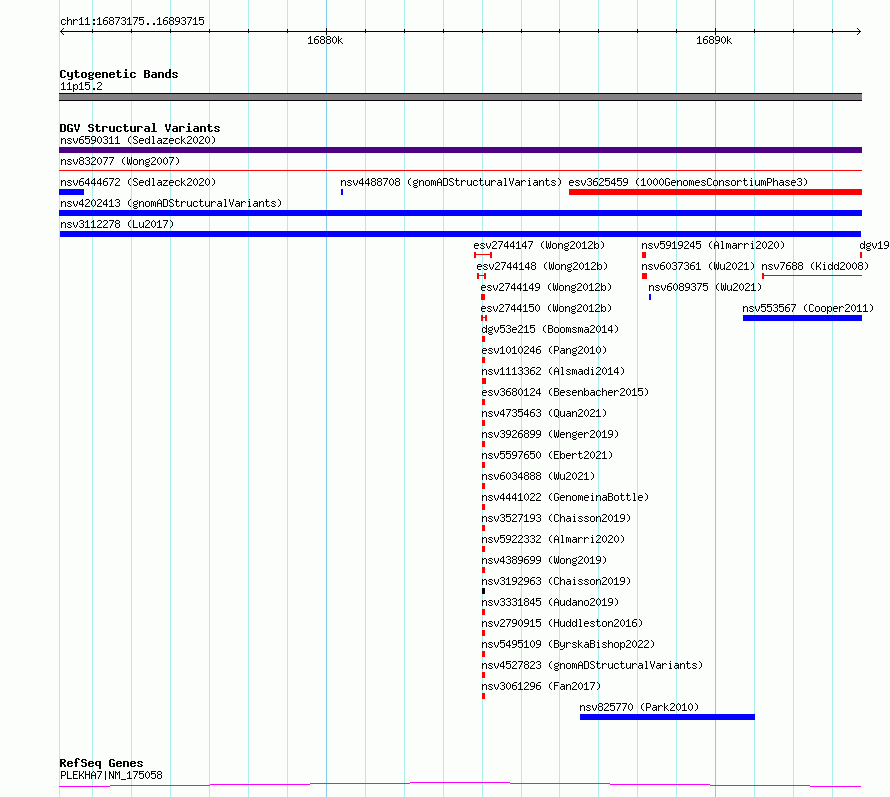Click the nsv6590311 (Sedlazeck2020) variant label
The image size is (890, 797).
coord(138,140)
